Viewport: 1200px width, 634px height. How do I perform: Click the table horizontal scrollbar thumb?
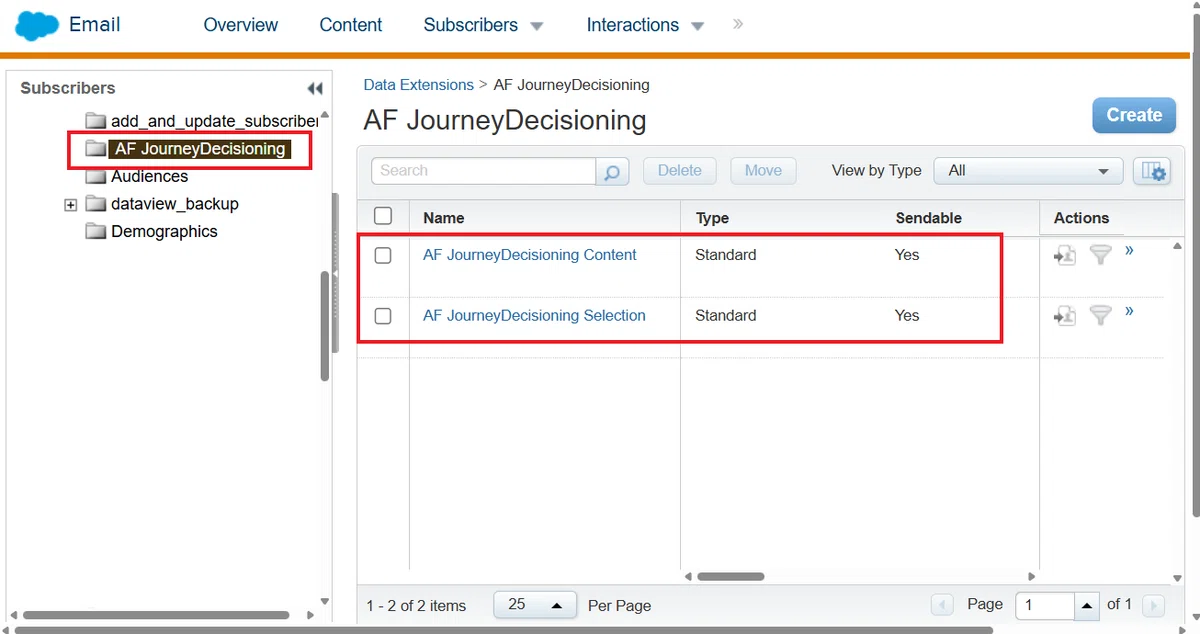730,576
